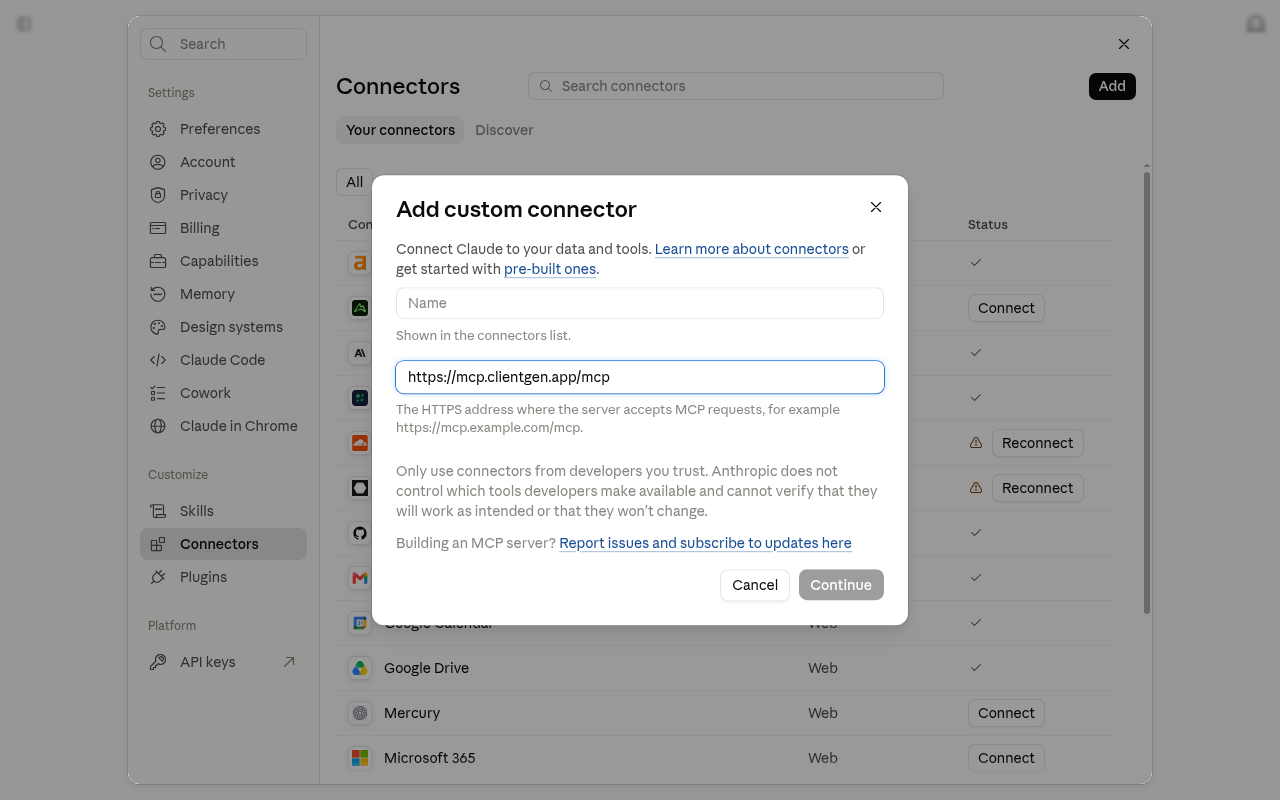Open Preferences gear icon in sidebar
This screenshot has width=1280, height=800.
tap(158, 129)
